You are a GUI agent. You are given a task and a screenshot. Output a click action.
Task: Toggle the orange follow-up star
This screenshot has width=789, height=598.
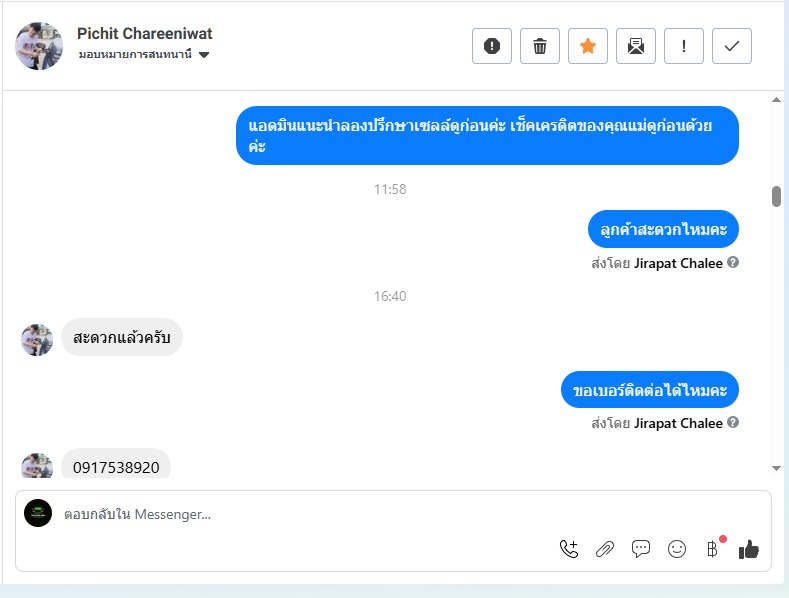(588, 46)
